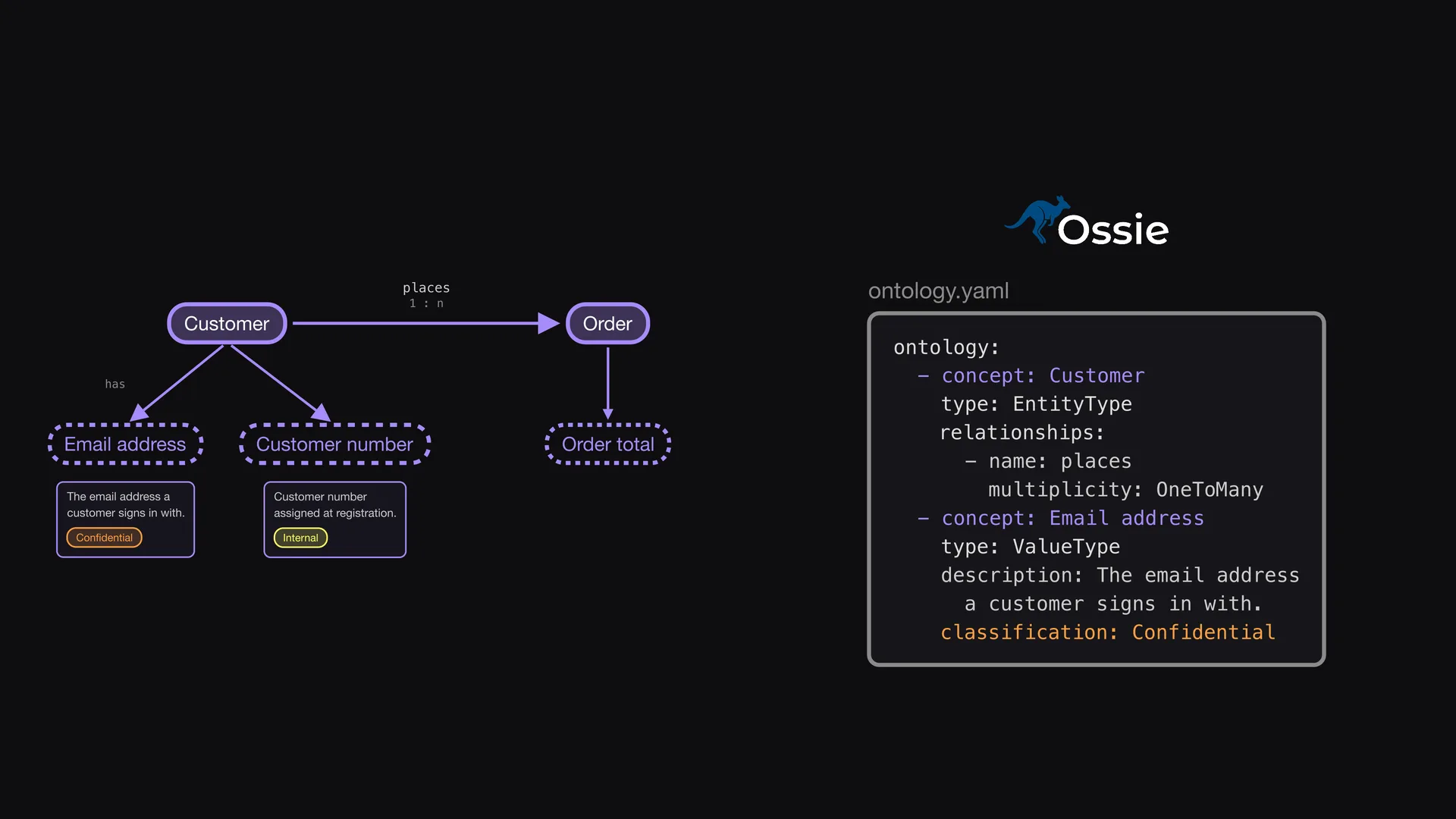Viewport: 1456px width, 819px height.
Task: Click the 'relationships:' YAML line
Action: point(1023,433)
